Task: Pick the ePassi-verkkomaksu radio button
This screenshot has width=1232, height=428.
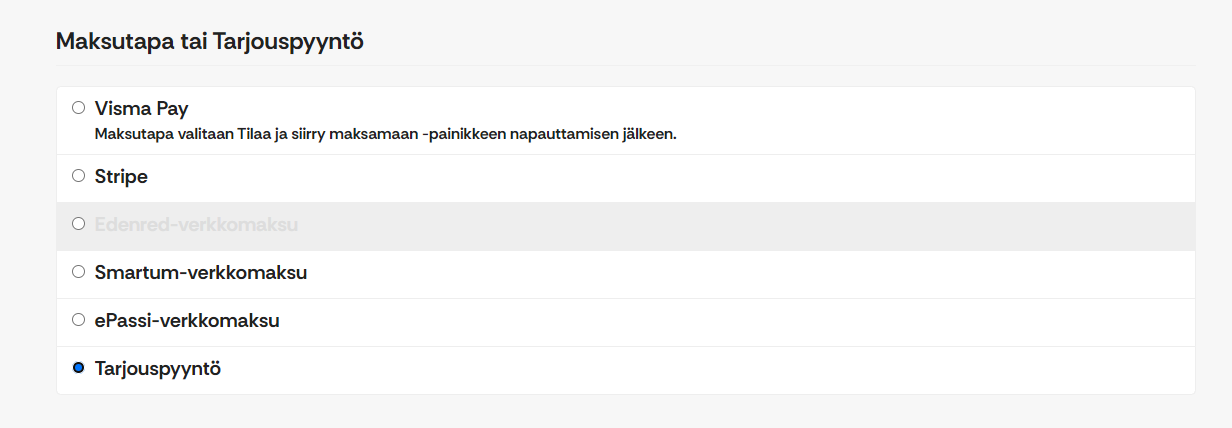Action: (x=79, y=320)
